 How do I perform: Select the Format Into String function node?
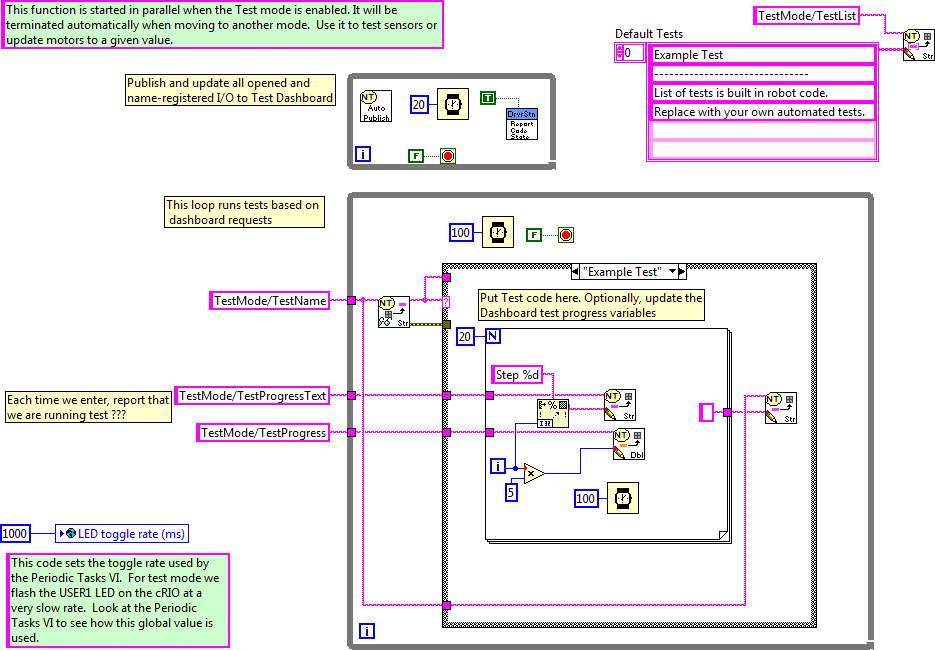click(x=553, y=412)
